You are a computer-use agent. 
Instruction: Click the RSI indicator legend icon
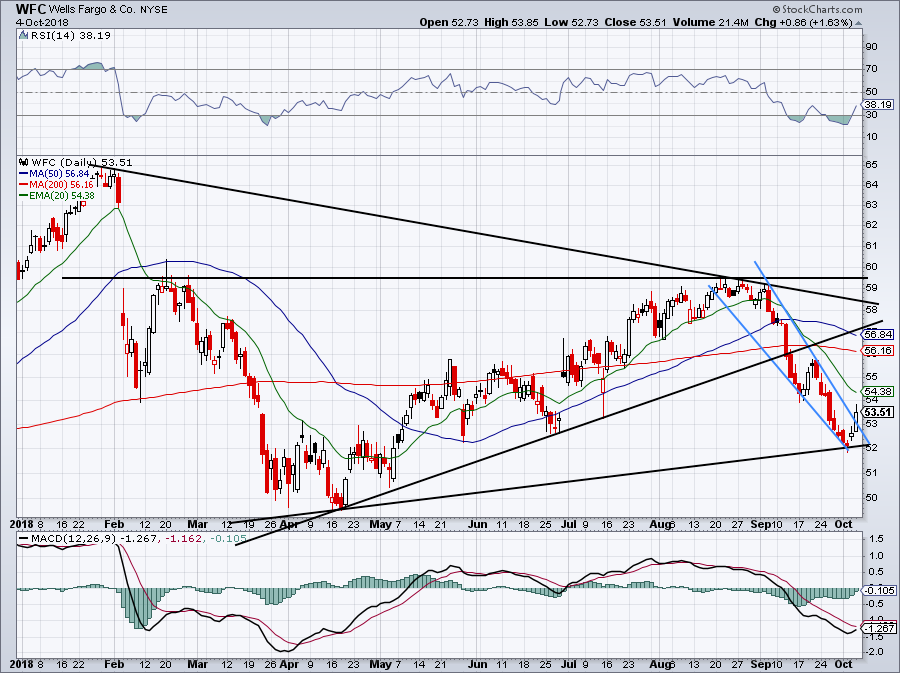point(24,35)
